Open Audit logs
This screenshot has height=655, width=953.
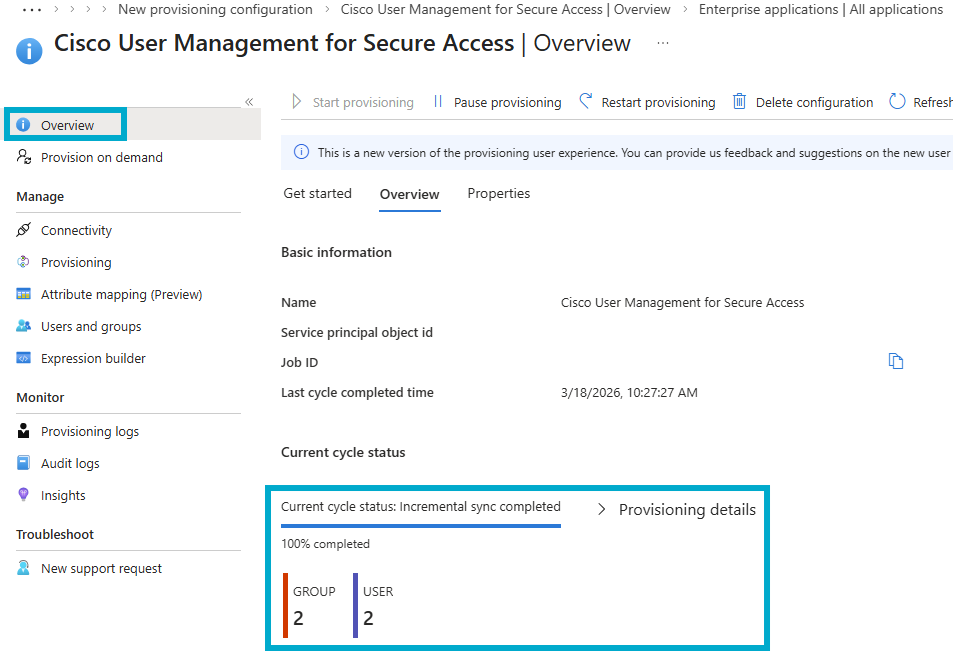pyautogui.click(x=70, y=464)
